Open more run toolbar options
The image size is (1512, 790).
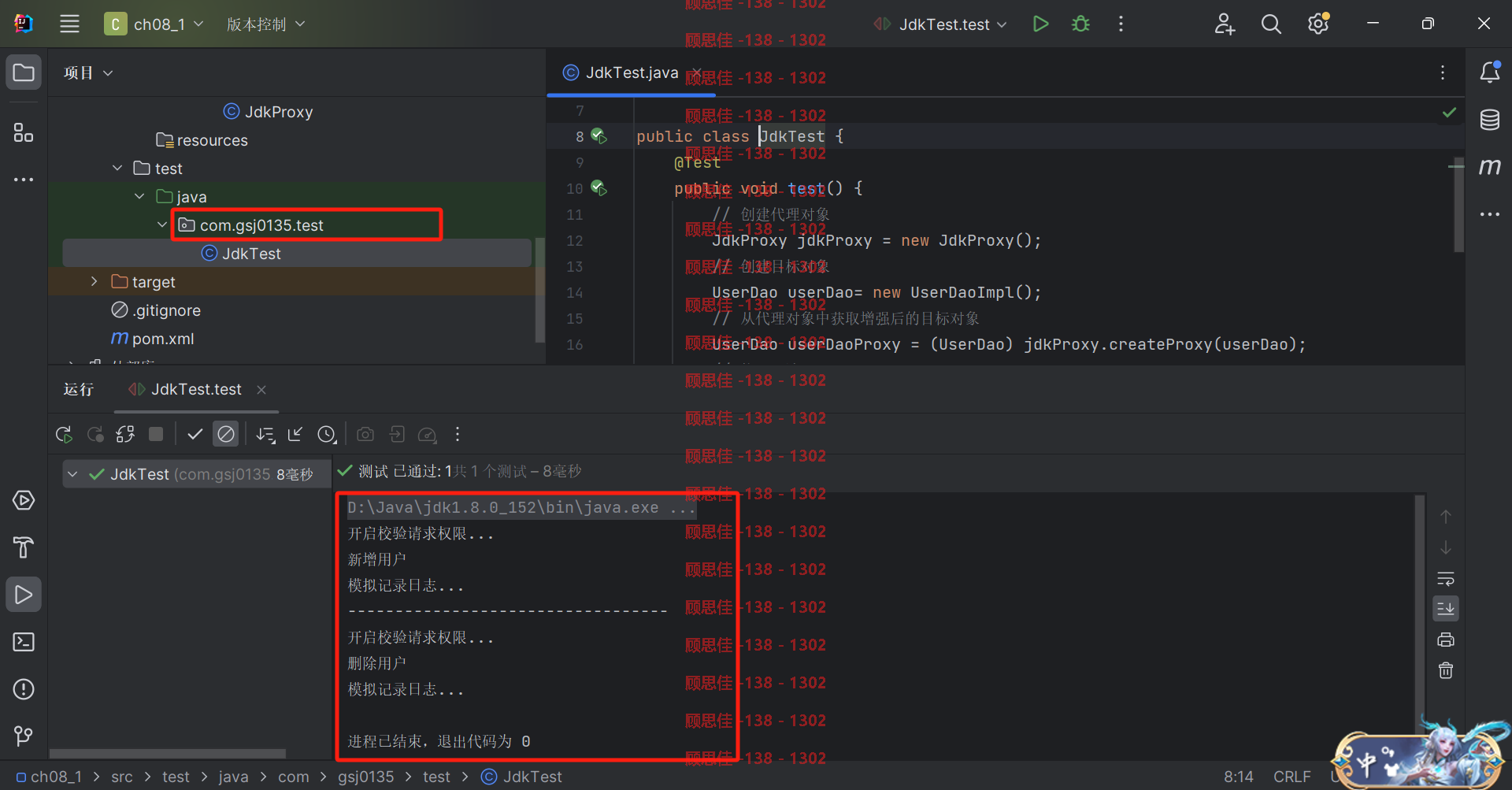pyautogui.click(x=458, y=434)
